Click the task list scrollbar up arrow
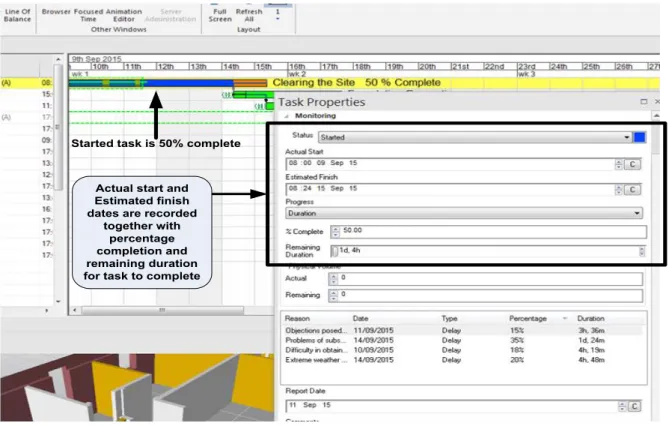 58,59
